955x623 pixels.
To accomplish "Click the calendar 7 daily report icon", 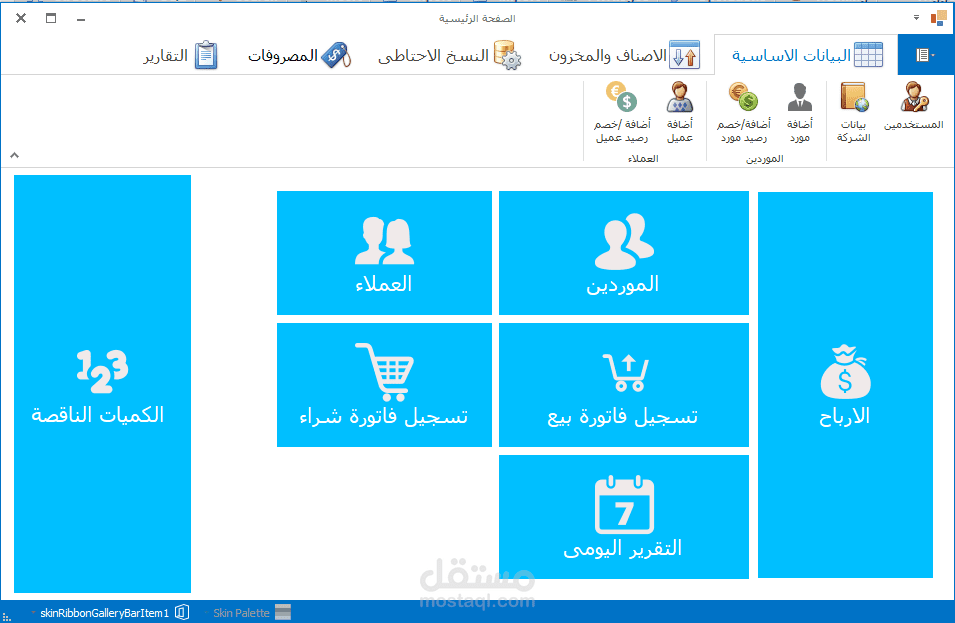I will (x=624, y=505).
